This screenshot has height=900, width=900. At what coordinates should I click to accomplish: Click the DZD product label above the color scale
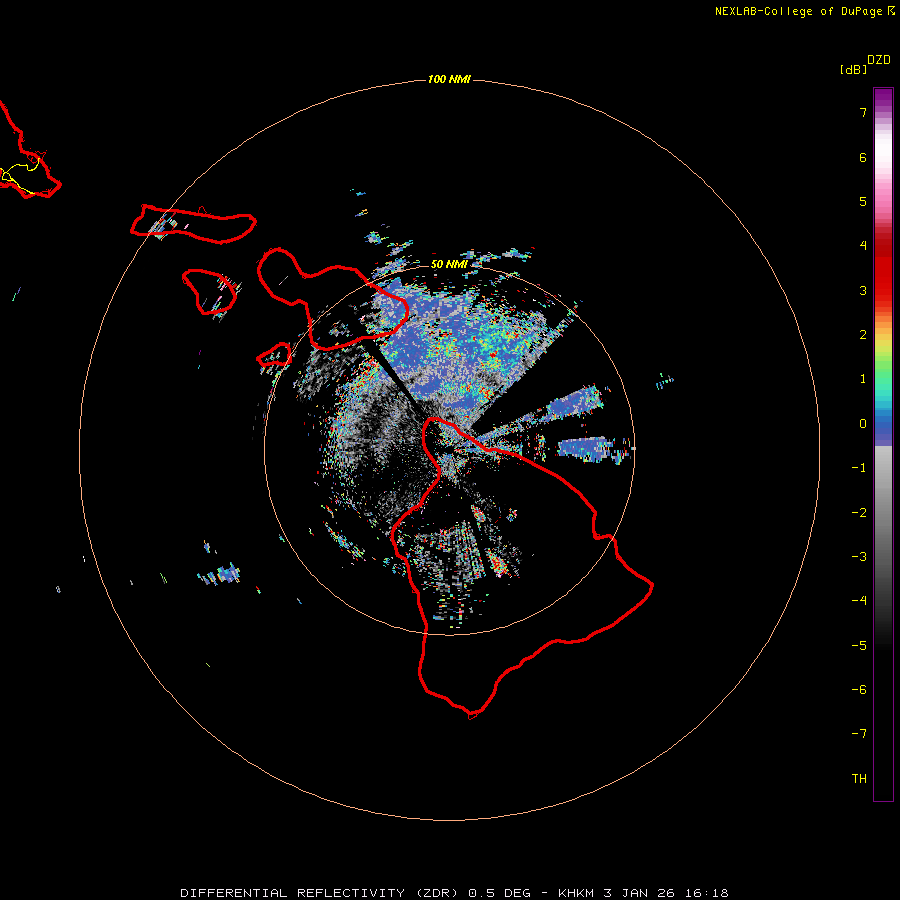click(x=879, y=60)
